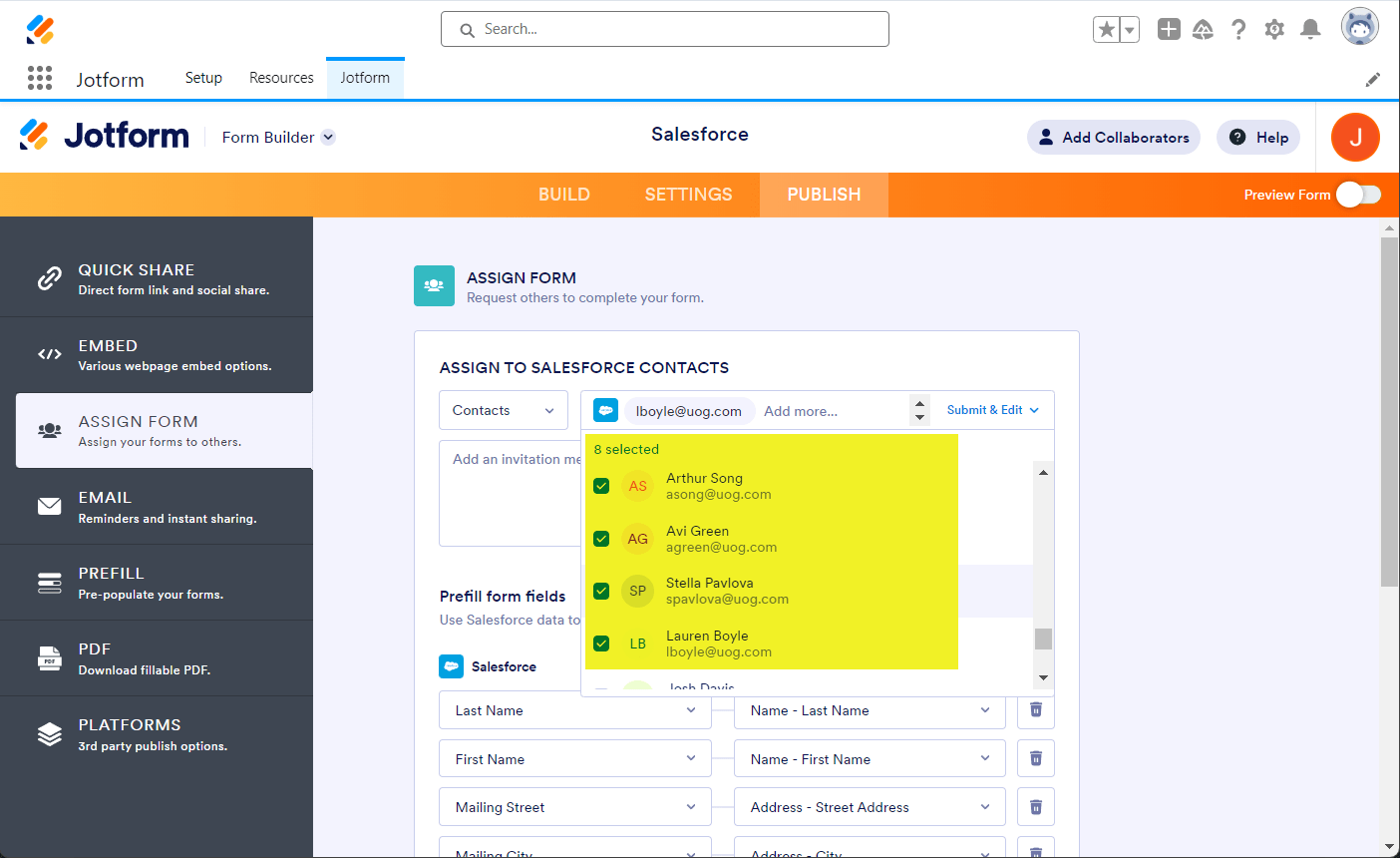Open the Resources navigation tab
Viewport: 1400px width, 858px height.
[x=281, y=78]
